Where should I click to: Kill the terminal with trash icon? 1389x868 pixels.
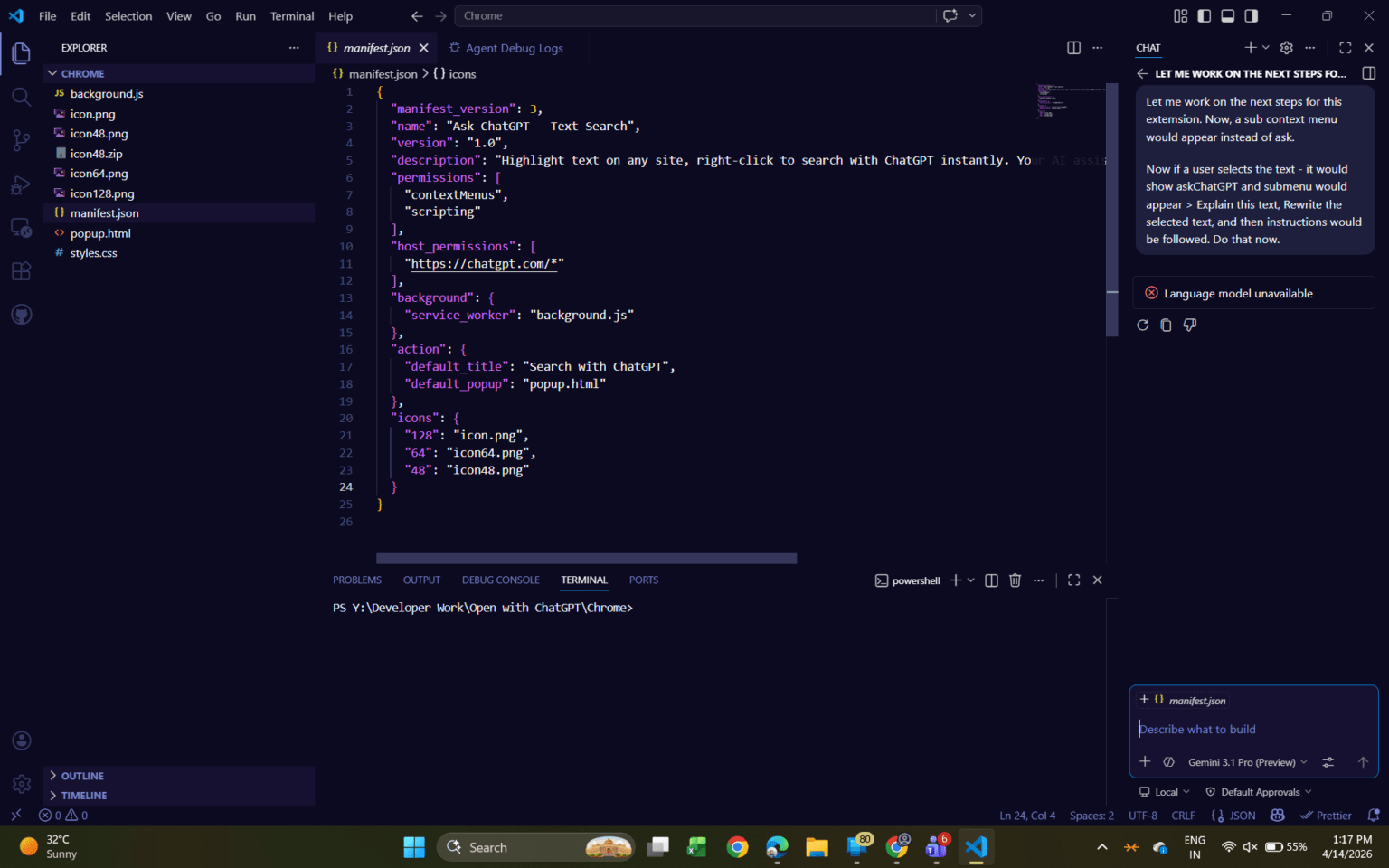[x=1015, y=580]
